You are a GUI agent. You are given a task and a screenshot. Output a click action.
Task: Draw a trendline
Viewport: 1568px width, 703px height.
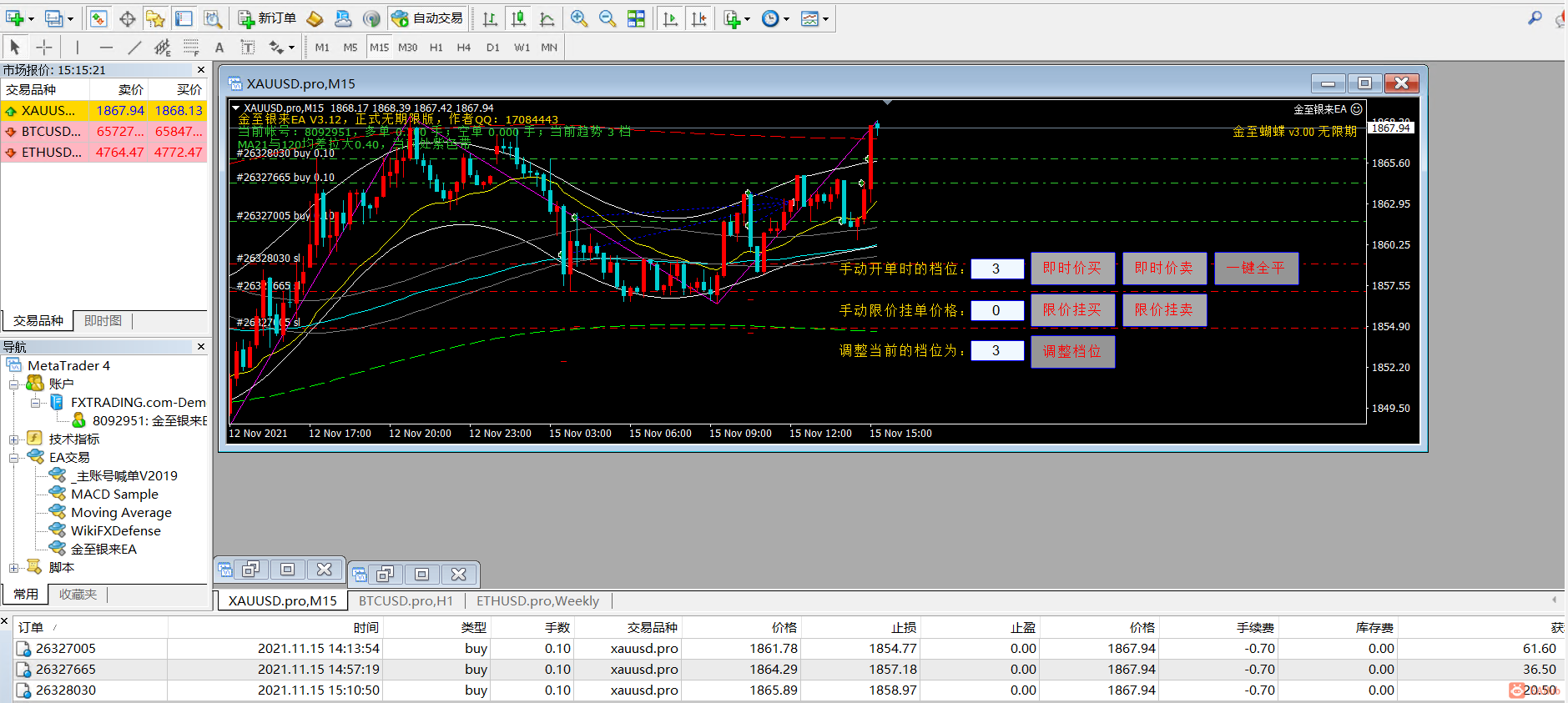[x=134, y=48]
